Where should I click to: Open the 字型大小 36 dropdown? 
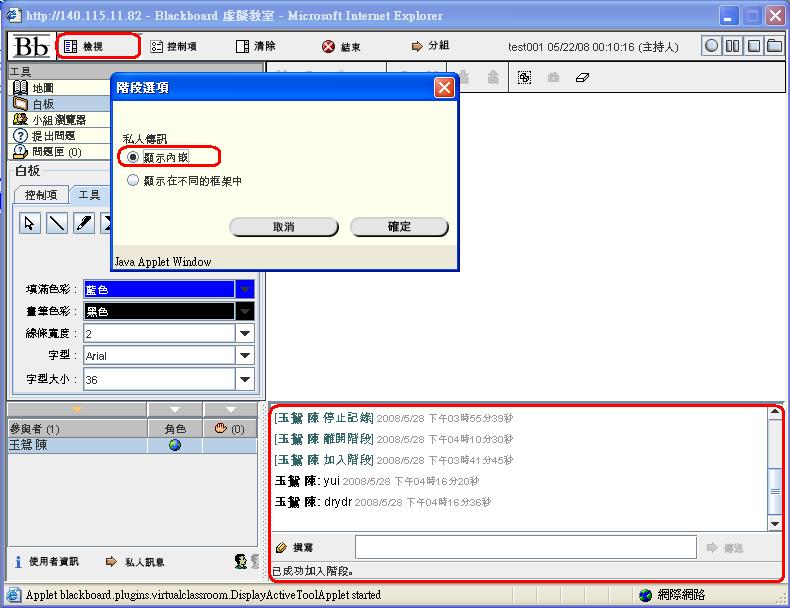[x=245, y=380]
